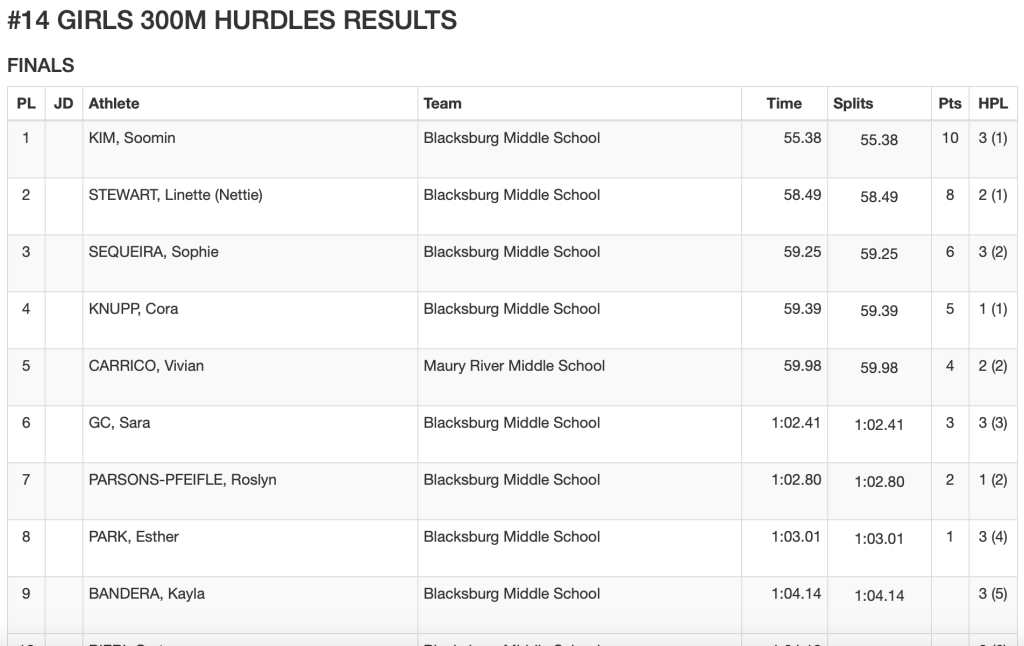The image size is (1024, 646).
Task: Click PARK, Esther in the table
Action: pos(134,537)
